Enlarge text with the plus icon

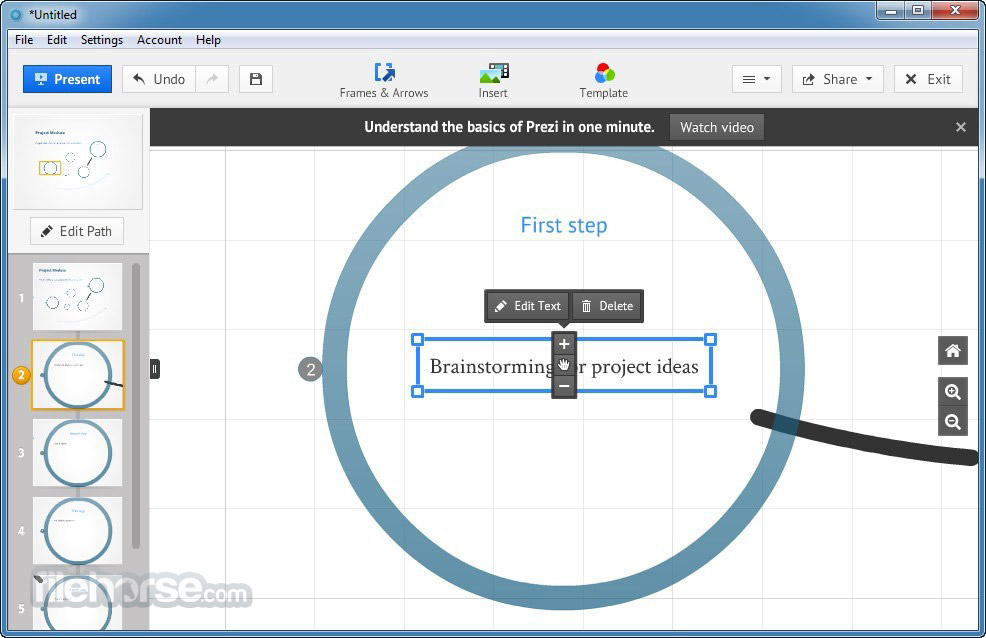point(564,344)
